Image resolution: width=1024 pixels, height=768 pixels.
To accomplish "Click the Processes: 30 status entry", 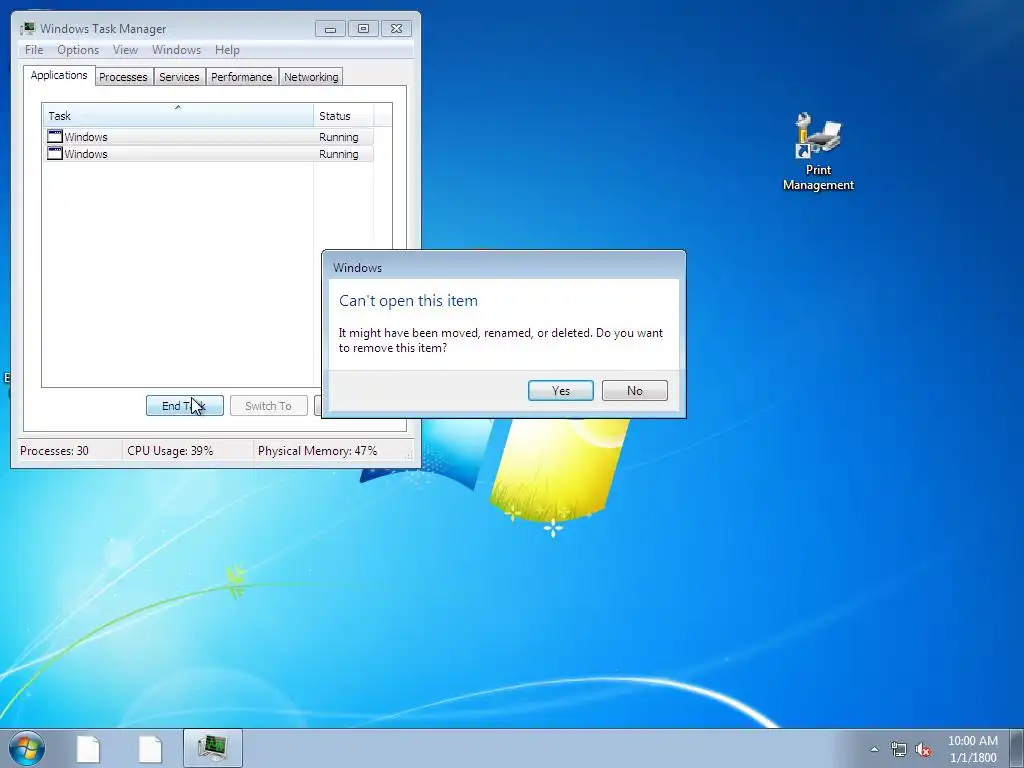I will pyautogui.click(x=54, y=451).
